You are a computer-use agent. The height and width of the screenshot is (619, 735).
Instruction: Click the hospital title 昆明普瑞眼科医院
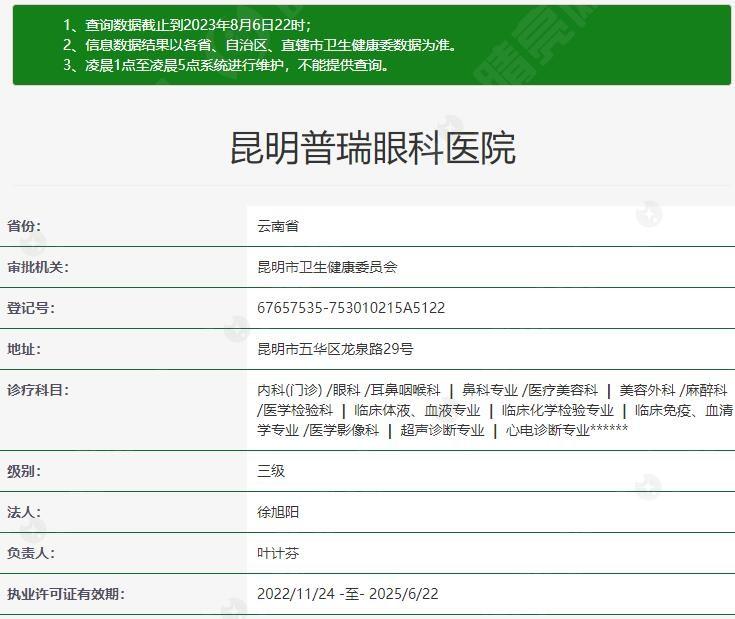[373, 148]
